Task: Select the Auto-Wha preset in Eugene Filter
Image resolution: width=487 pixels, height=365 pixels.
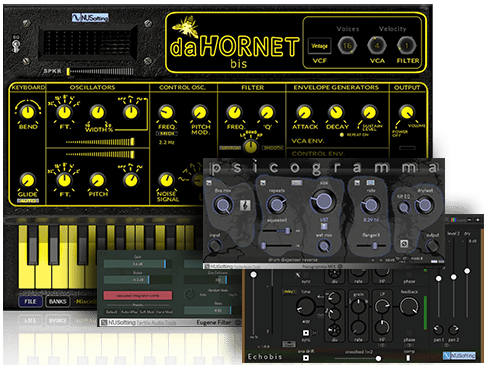Action: pyautogui.click(x=129, y=312)
